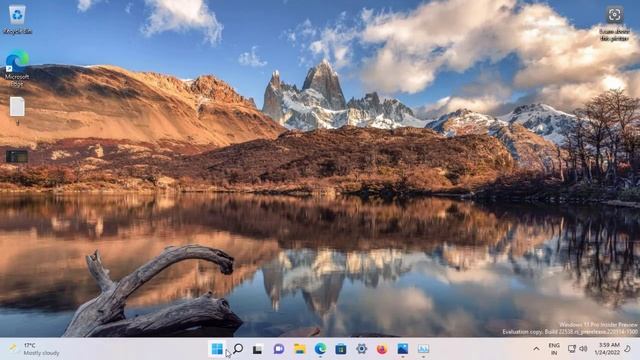Select the top-right desktop spotlight icon
This screenshot has width=640, height=360.
(x=614, y=23)
